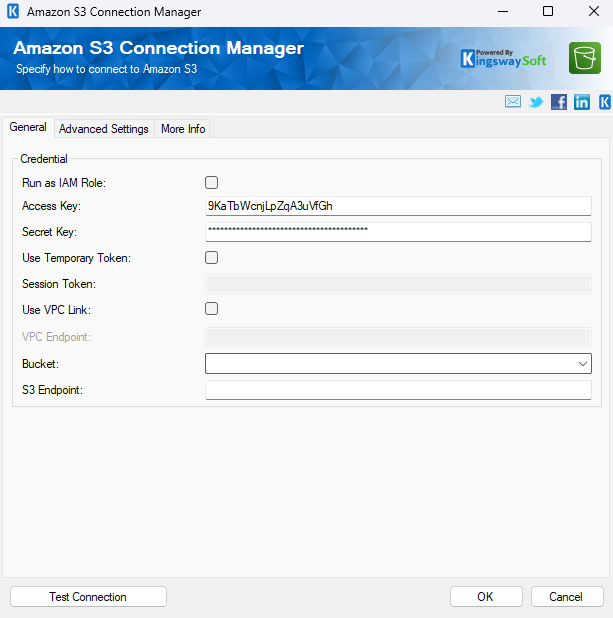Tick the Use VPC Link checkbox

(211, 309)
